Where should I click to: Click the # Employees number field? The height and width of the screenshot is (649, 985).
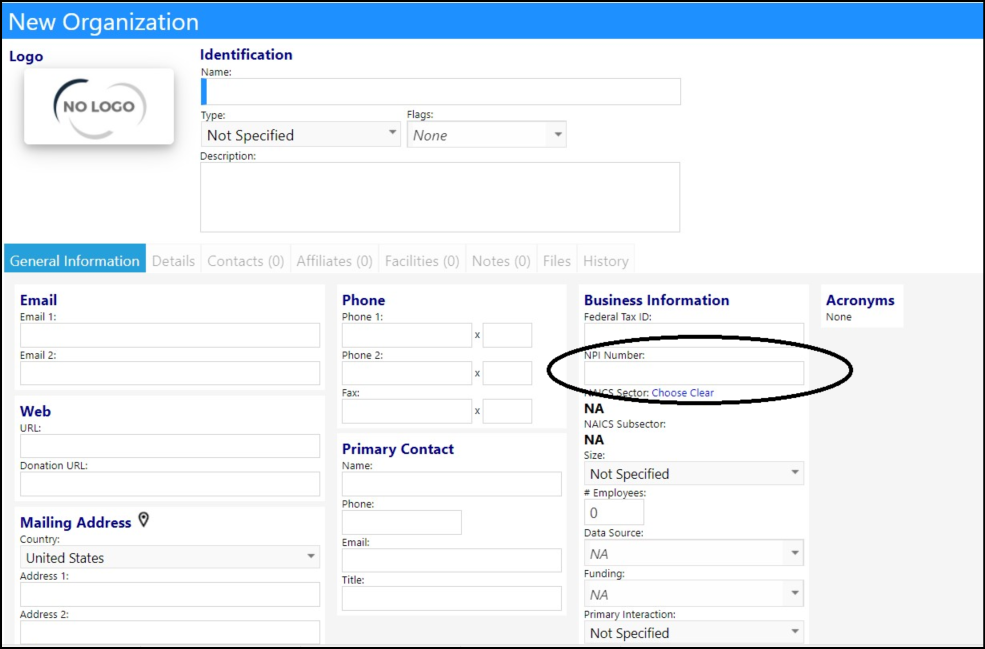point(614,513)
